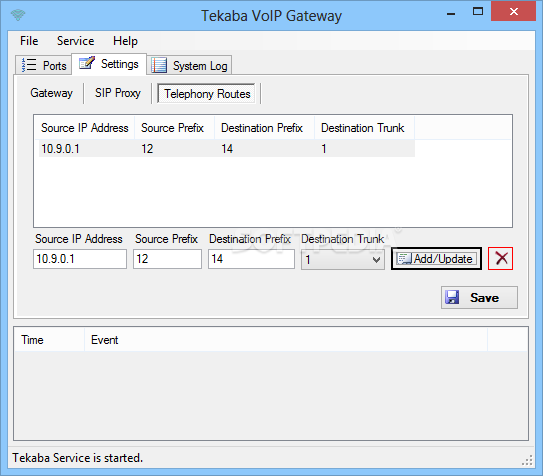543x476 pixels.
Task: Maximize the Tekaba VoIP Gateway window
Action: point(478,12)
